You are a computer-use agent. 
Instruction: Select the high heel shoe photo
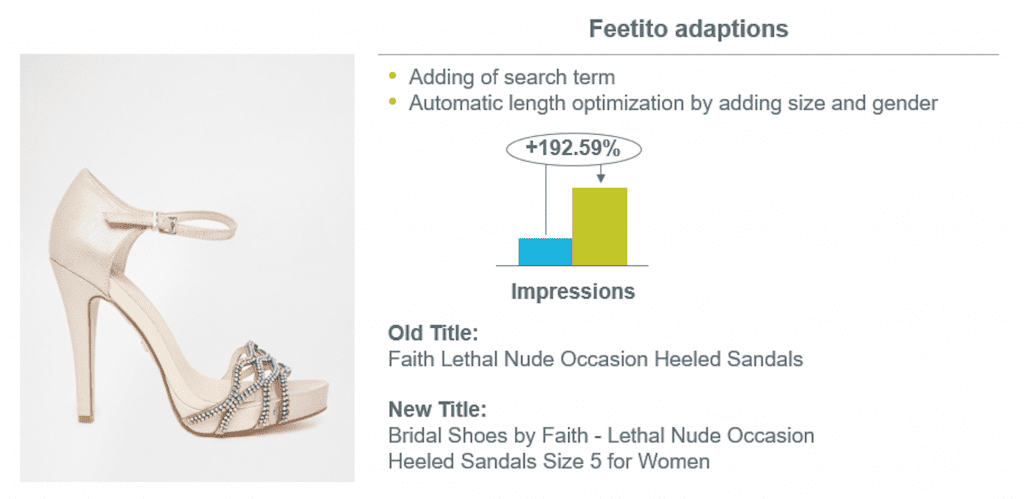[187, 268]
